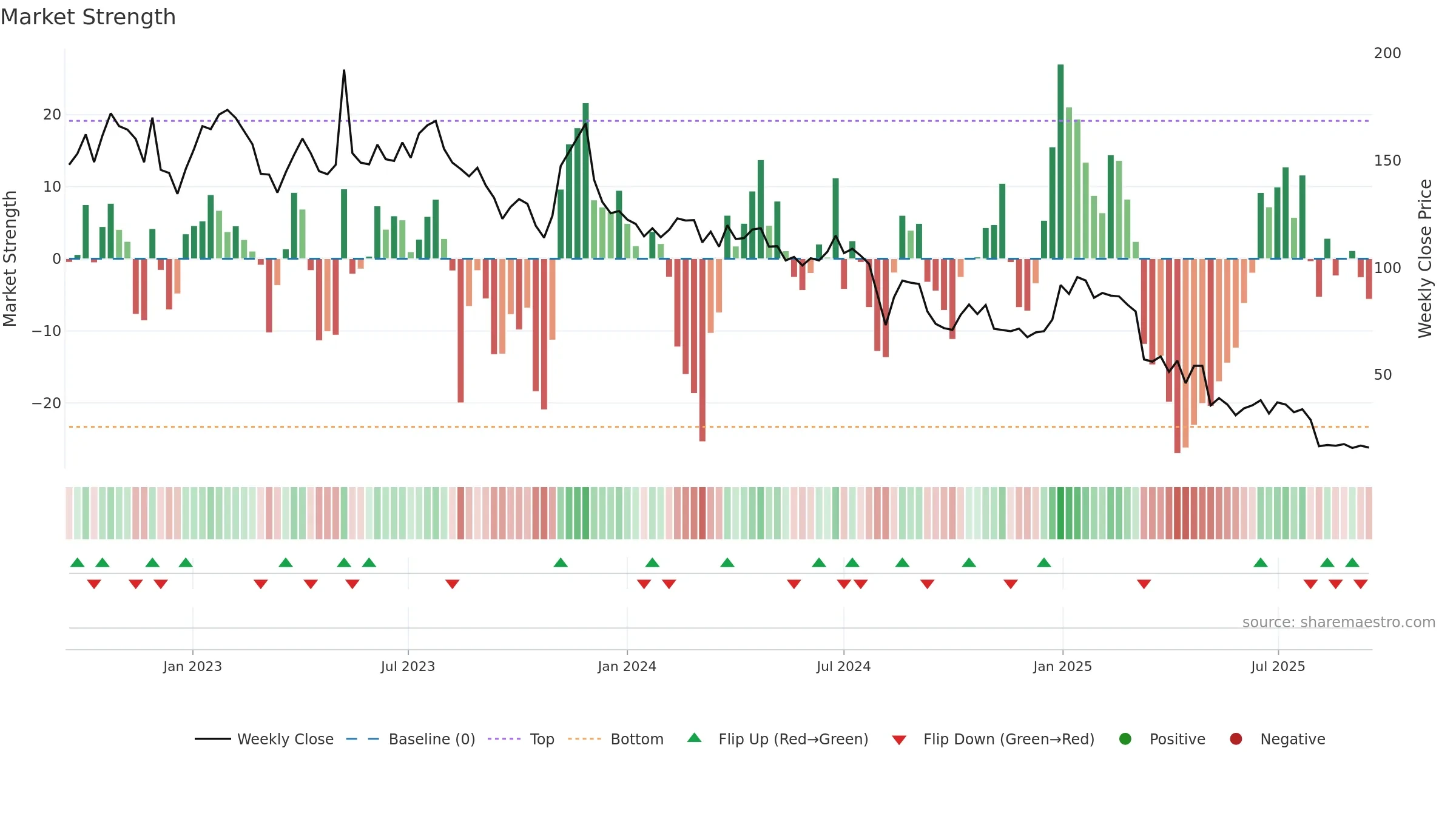Click the Bottom legend label
This screenshot has width=1456, height=819.
coord(637,739)
